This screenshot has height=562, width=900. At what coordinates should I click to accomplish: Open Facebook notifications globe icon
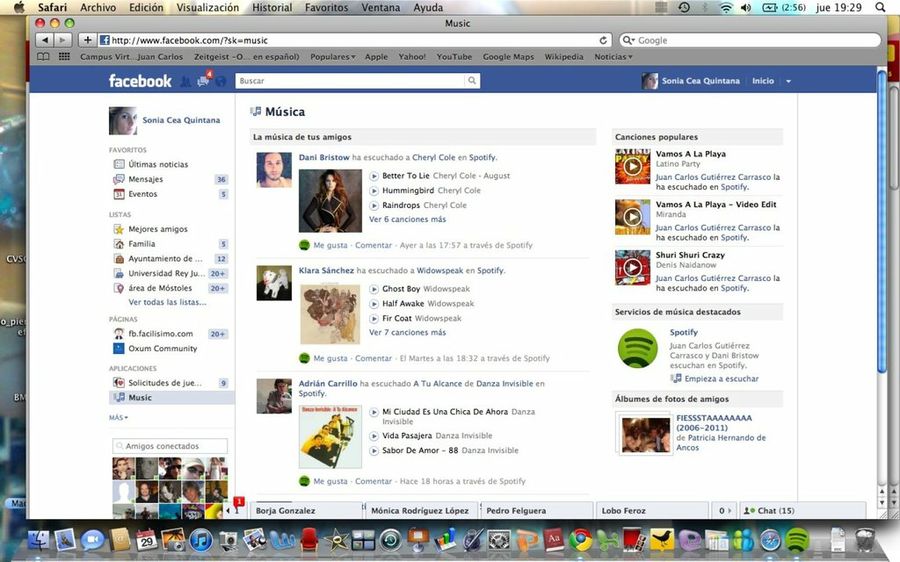point(221,82)
